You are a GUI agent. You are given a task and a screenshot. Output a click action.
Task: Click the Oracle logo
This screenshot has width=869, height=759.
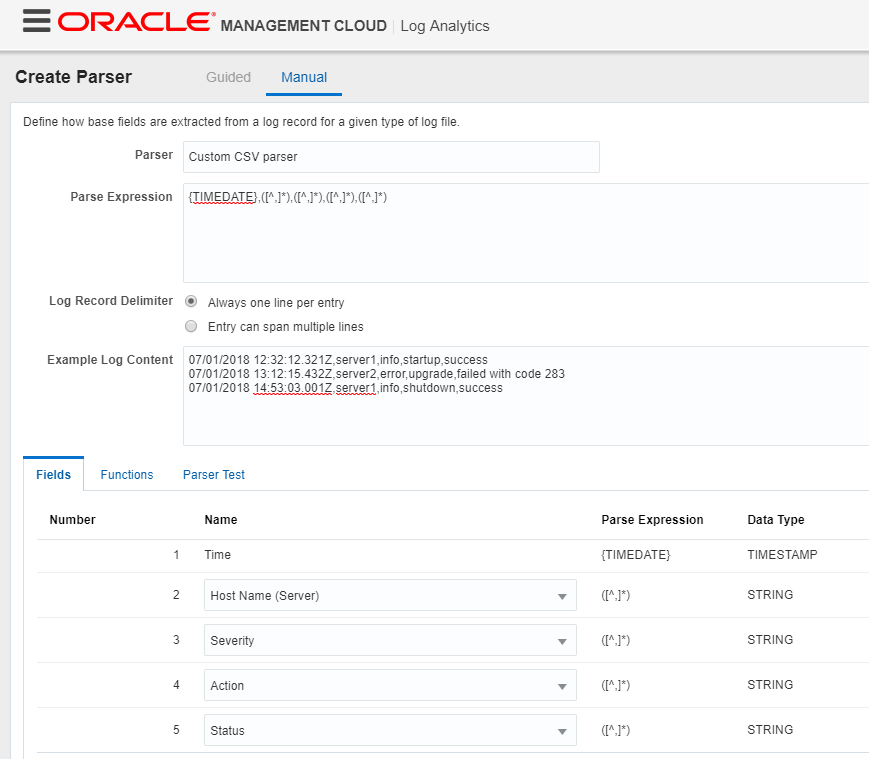[136, 22]
